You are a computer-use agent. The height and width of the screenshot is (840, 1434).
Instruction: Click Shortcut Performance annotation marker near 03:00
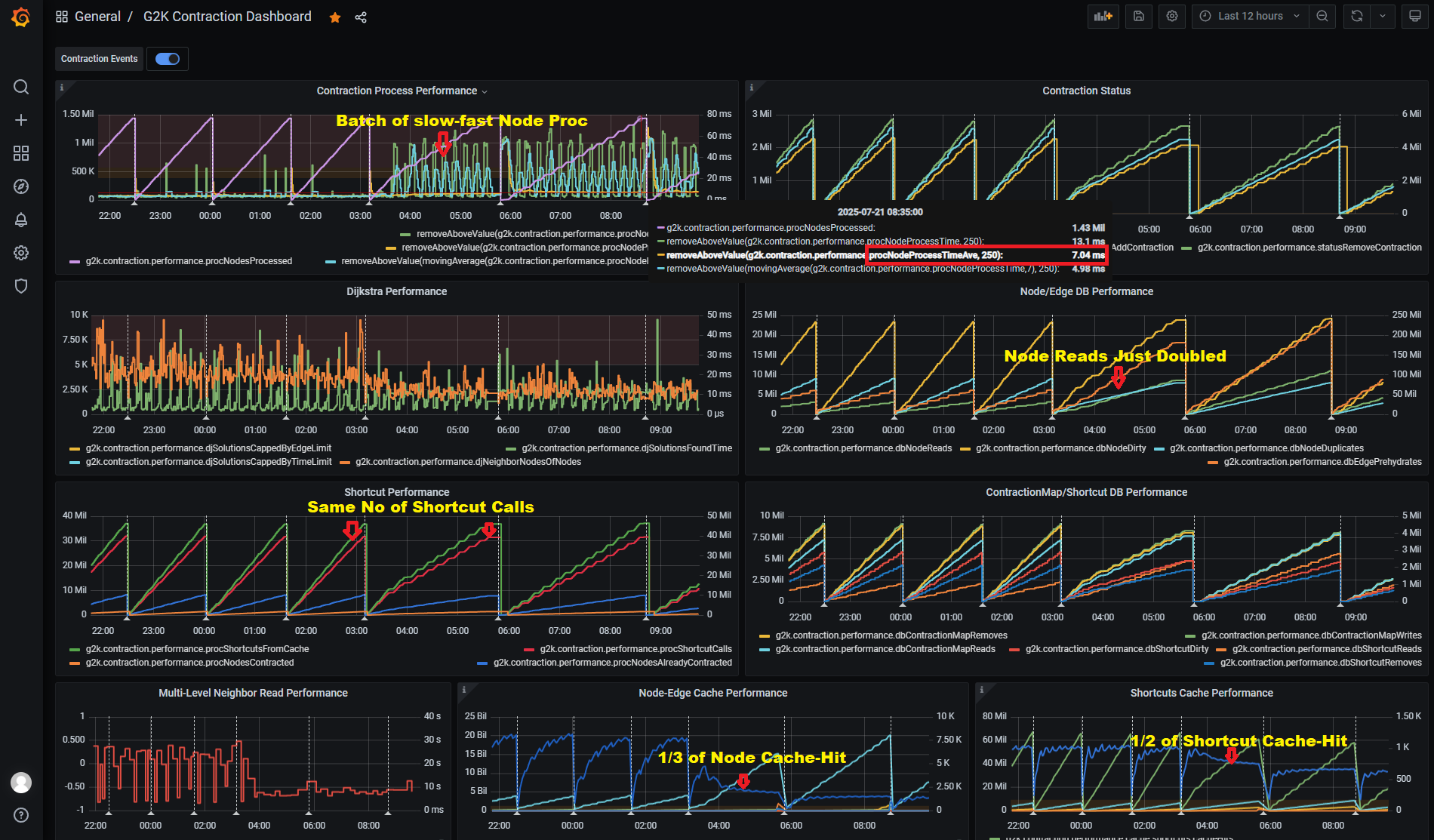[366, 617]
